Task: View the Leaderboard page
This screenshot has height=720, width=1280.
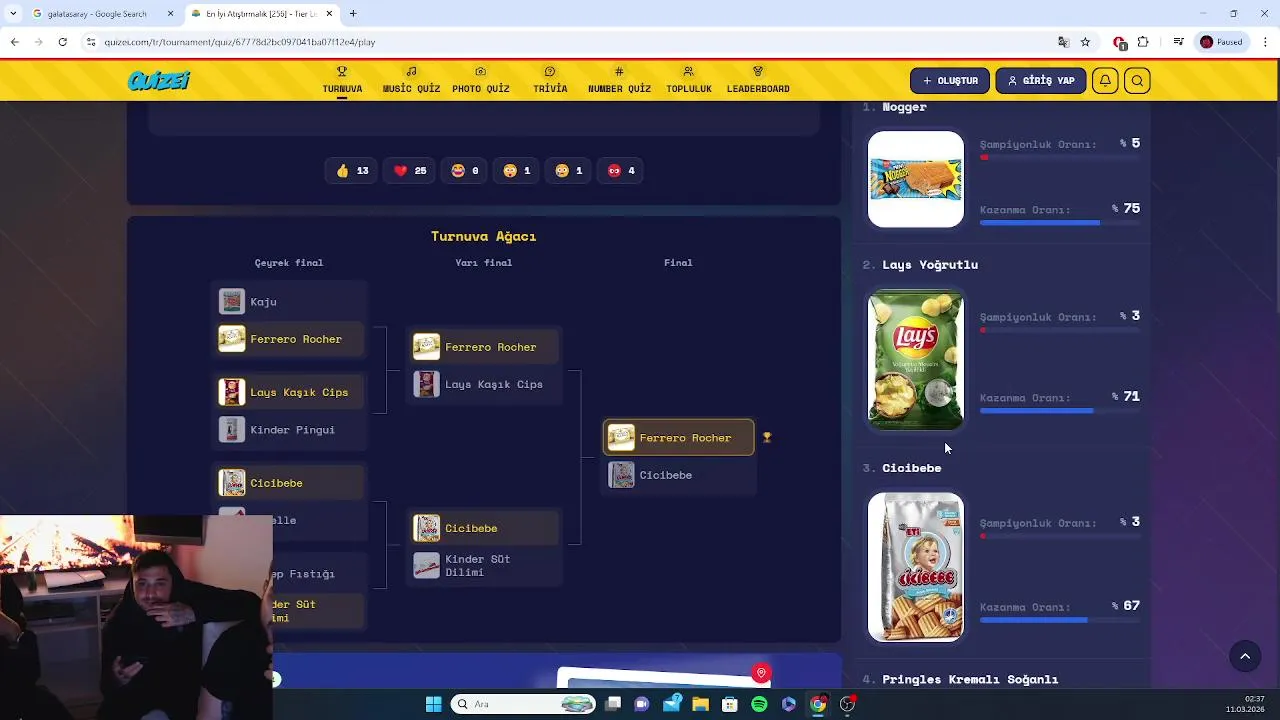Action: tap(758, 80)
